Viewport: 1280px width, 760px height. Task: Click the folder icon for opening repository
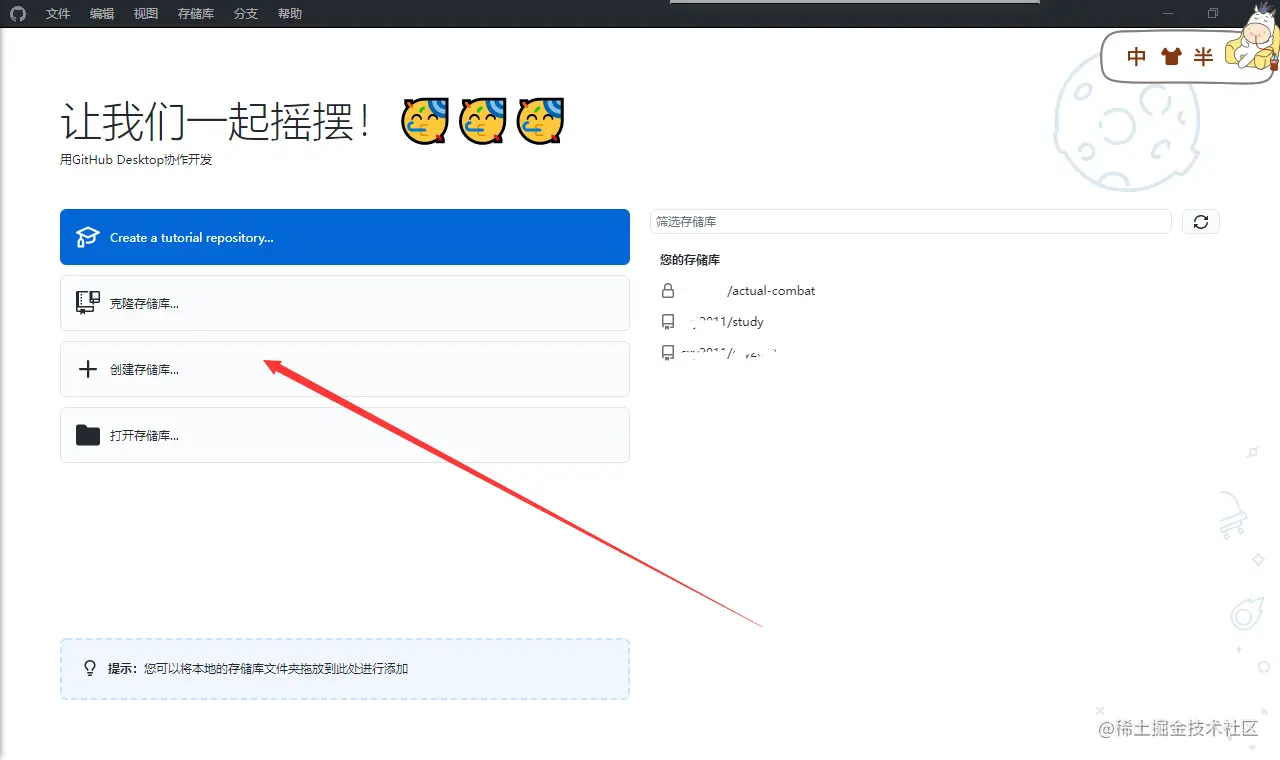pyautogui.click(x=88, y=435)
